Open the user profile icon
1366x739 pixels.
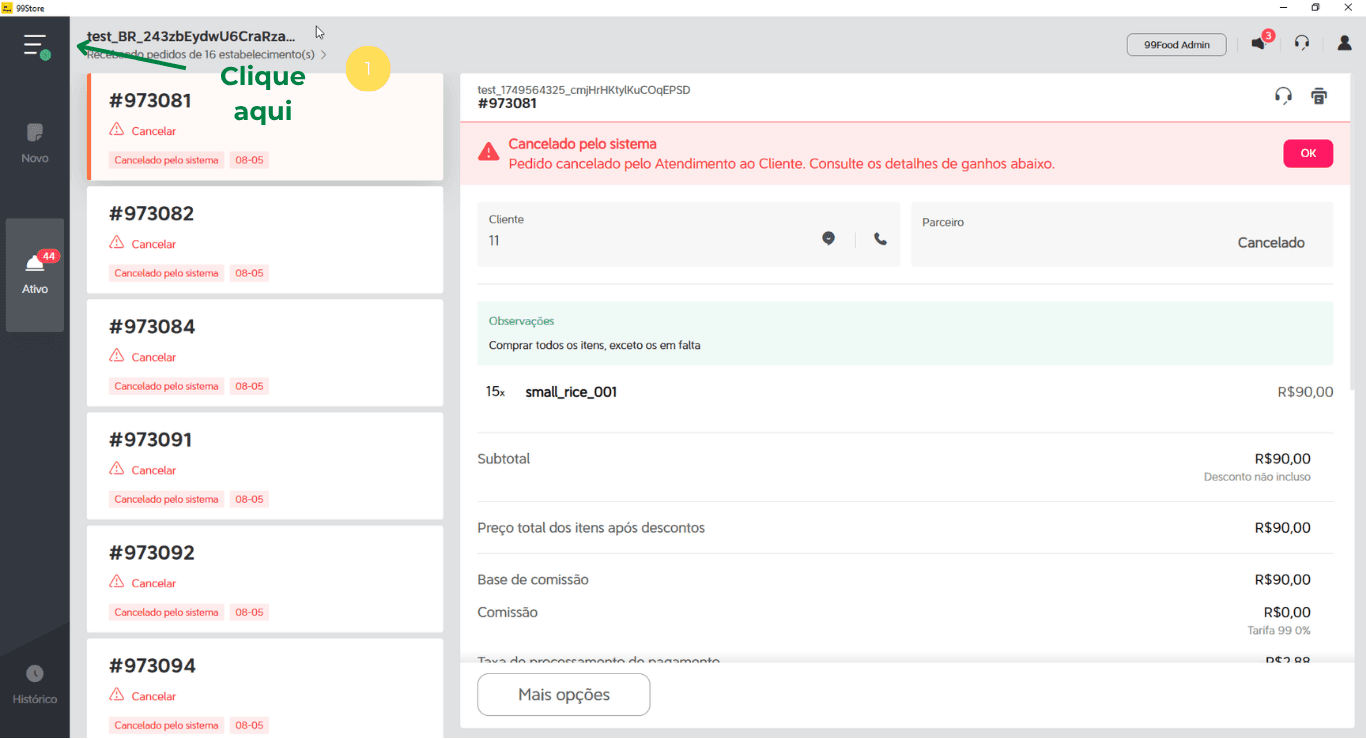(1344, 44)
